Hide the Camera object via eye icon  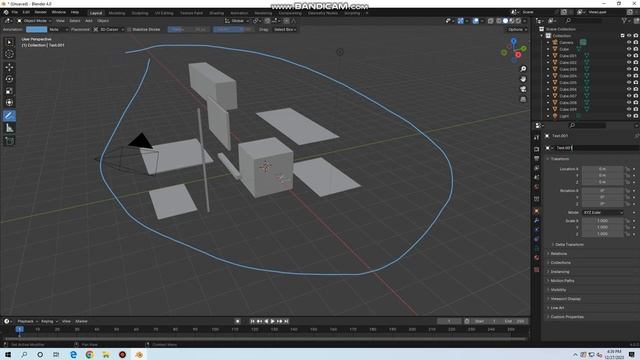pyautogui.click(x=629, y=42)
